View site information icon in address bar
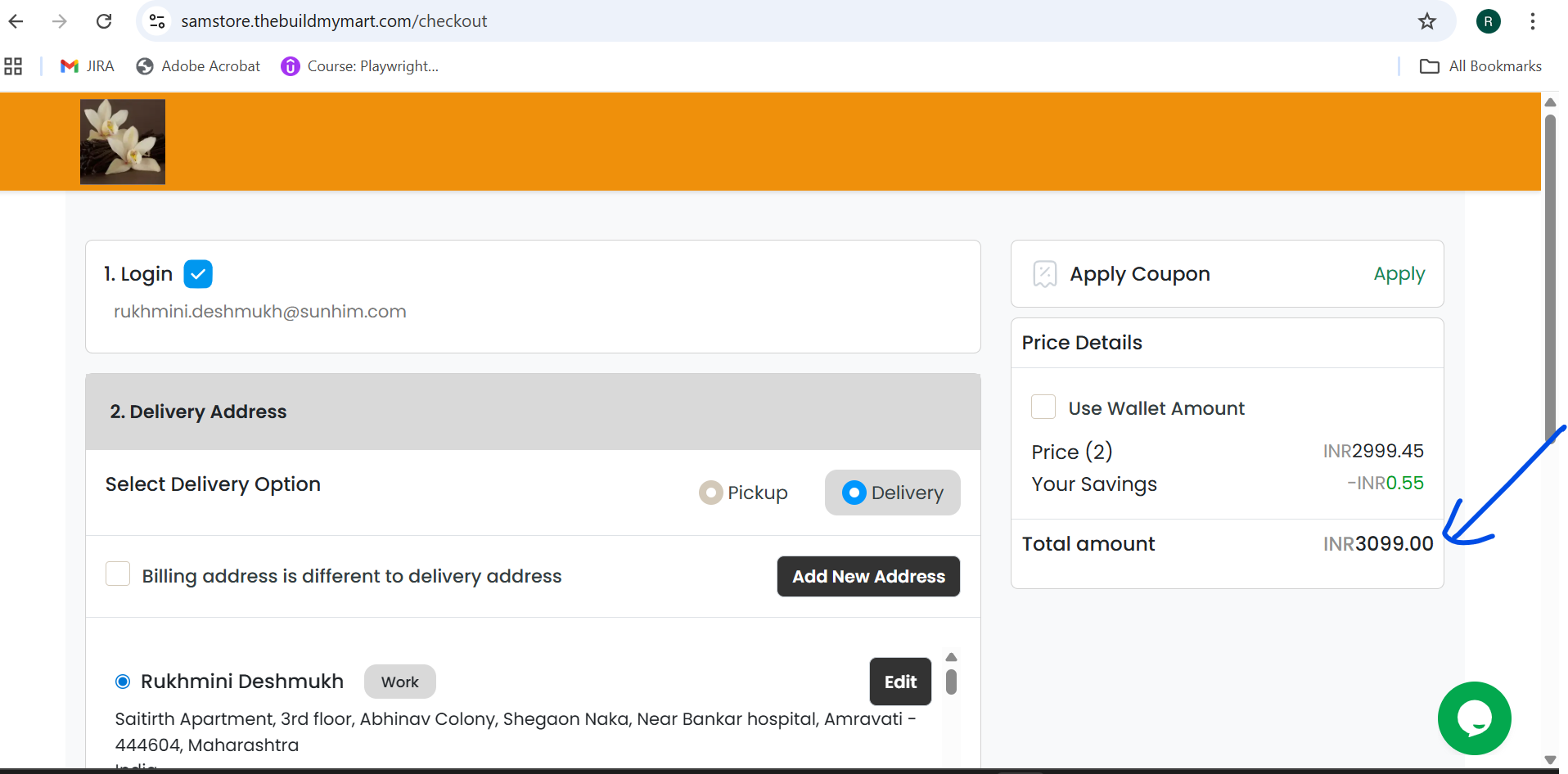 click(157, 21)
